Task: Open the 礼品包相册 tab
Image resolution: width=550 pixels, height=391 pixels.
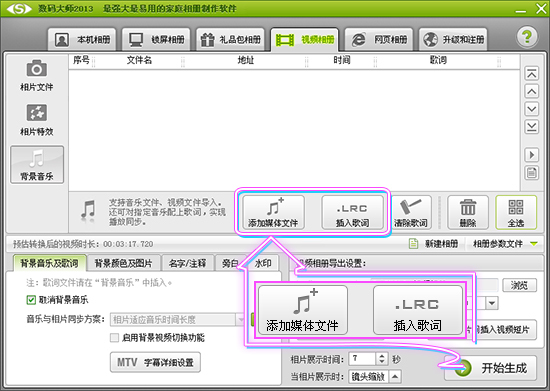Action: [x=230, y=40]
